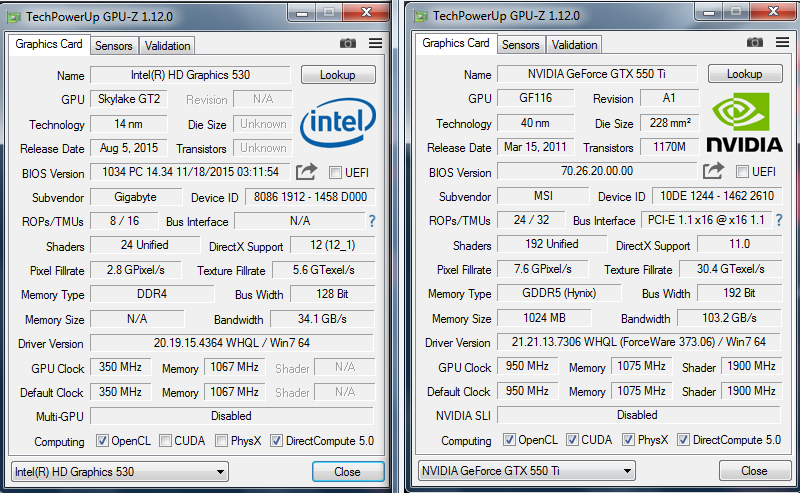Click the GPU-Z title bar icon in Intel window
This screenshot has height=493, width=800.
(14, 17)
